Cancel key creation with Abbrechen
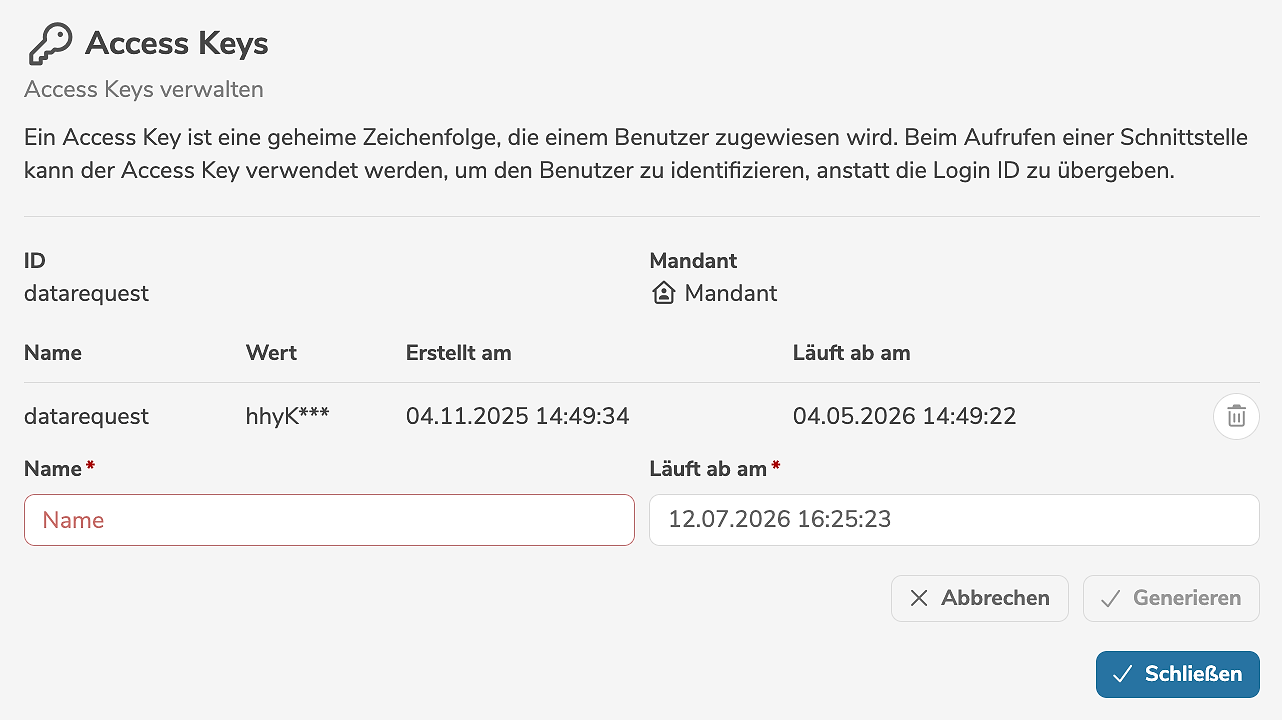1282x720 pixels. [x=979, y=598]
